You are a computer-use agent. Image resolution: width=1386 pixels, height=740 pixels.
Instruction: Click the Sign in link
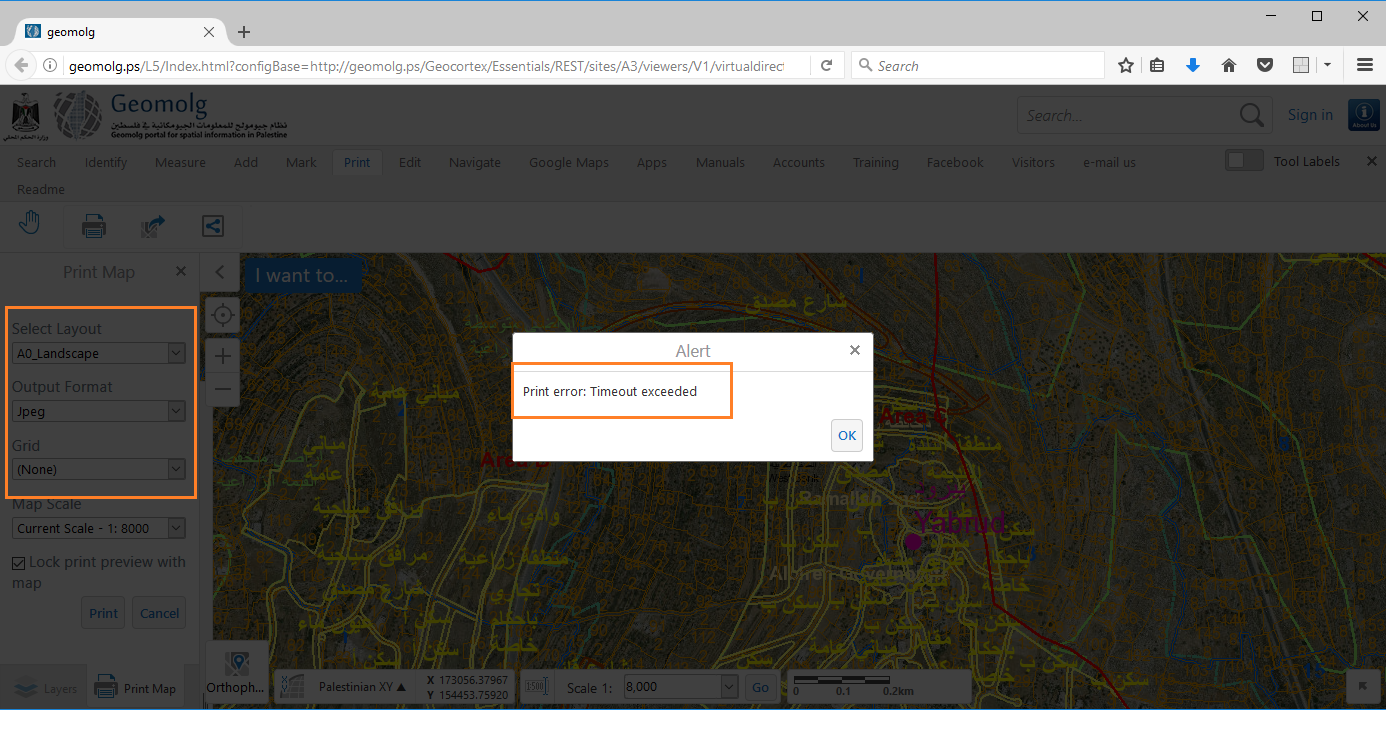click(1310, 115)
